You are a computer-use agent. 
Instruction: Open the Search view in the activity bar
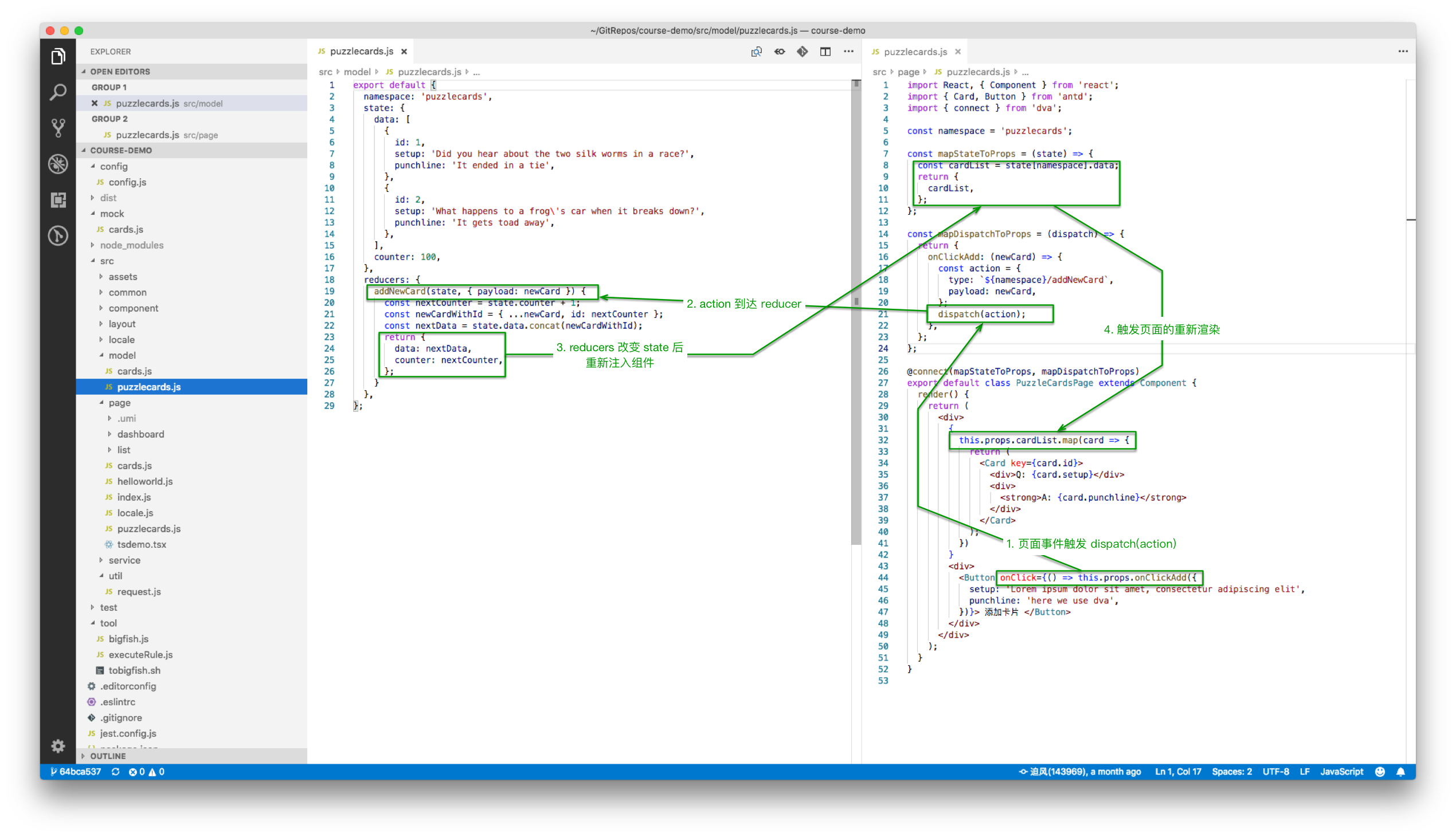click(57, 91)
